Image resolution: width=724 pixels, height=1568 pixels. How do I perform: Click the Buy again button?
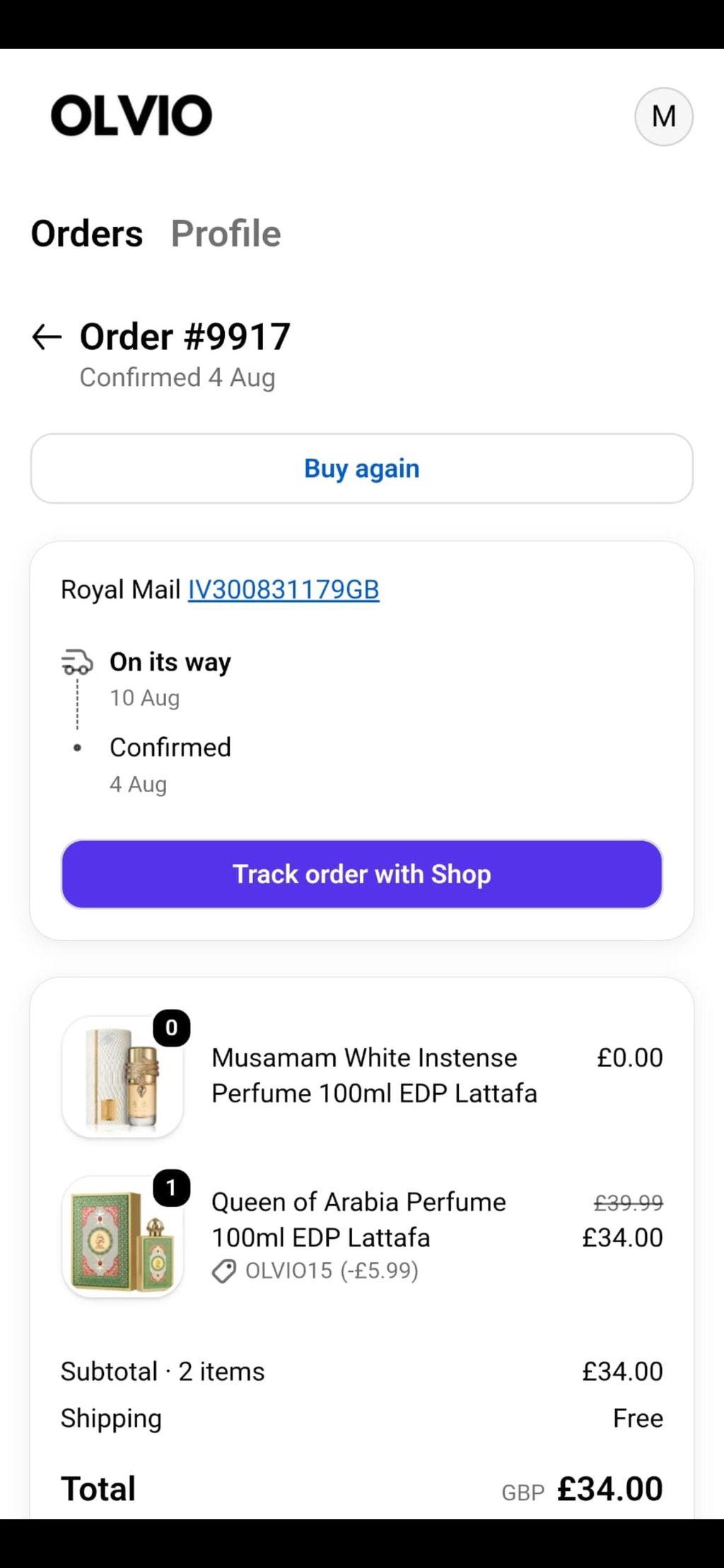362,468
